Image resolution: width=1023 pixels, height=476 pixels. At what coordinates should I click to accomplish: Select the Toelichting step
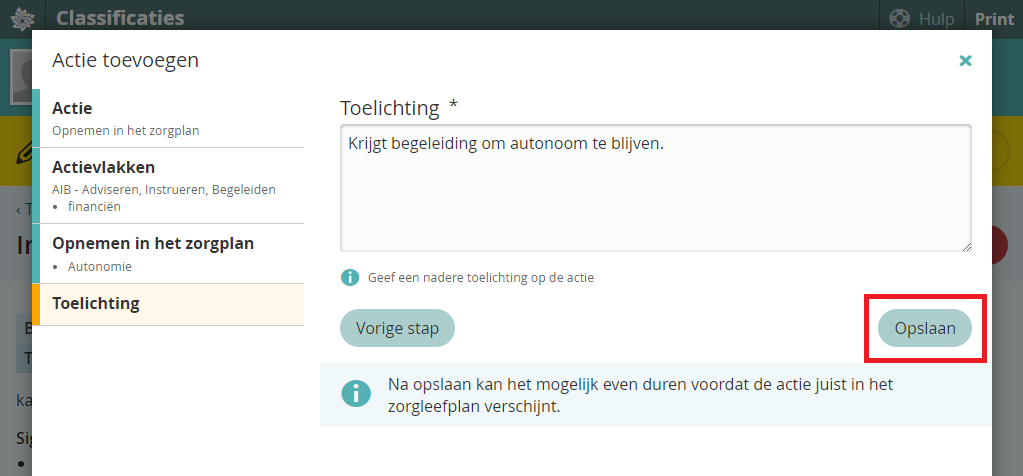(168, 304)
